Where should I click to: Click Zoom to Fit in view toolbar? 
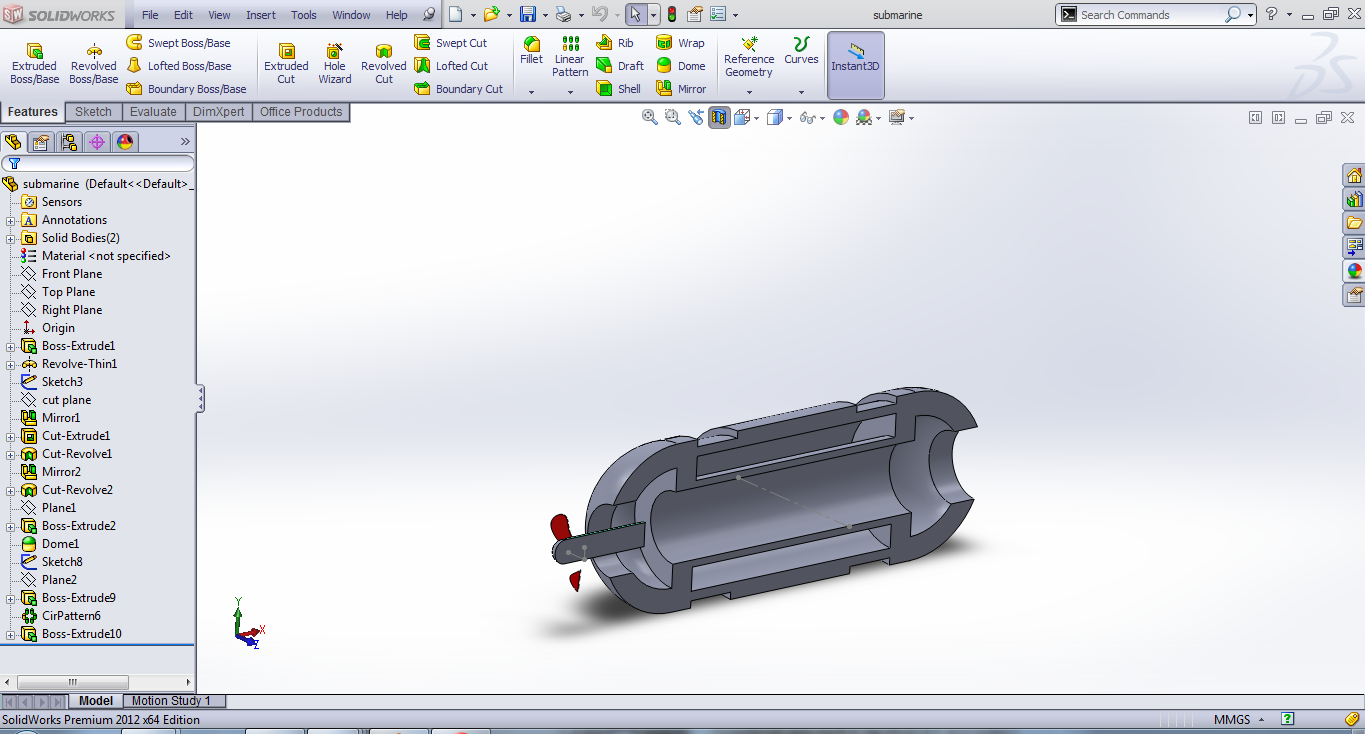click(650, 117)
